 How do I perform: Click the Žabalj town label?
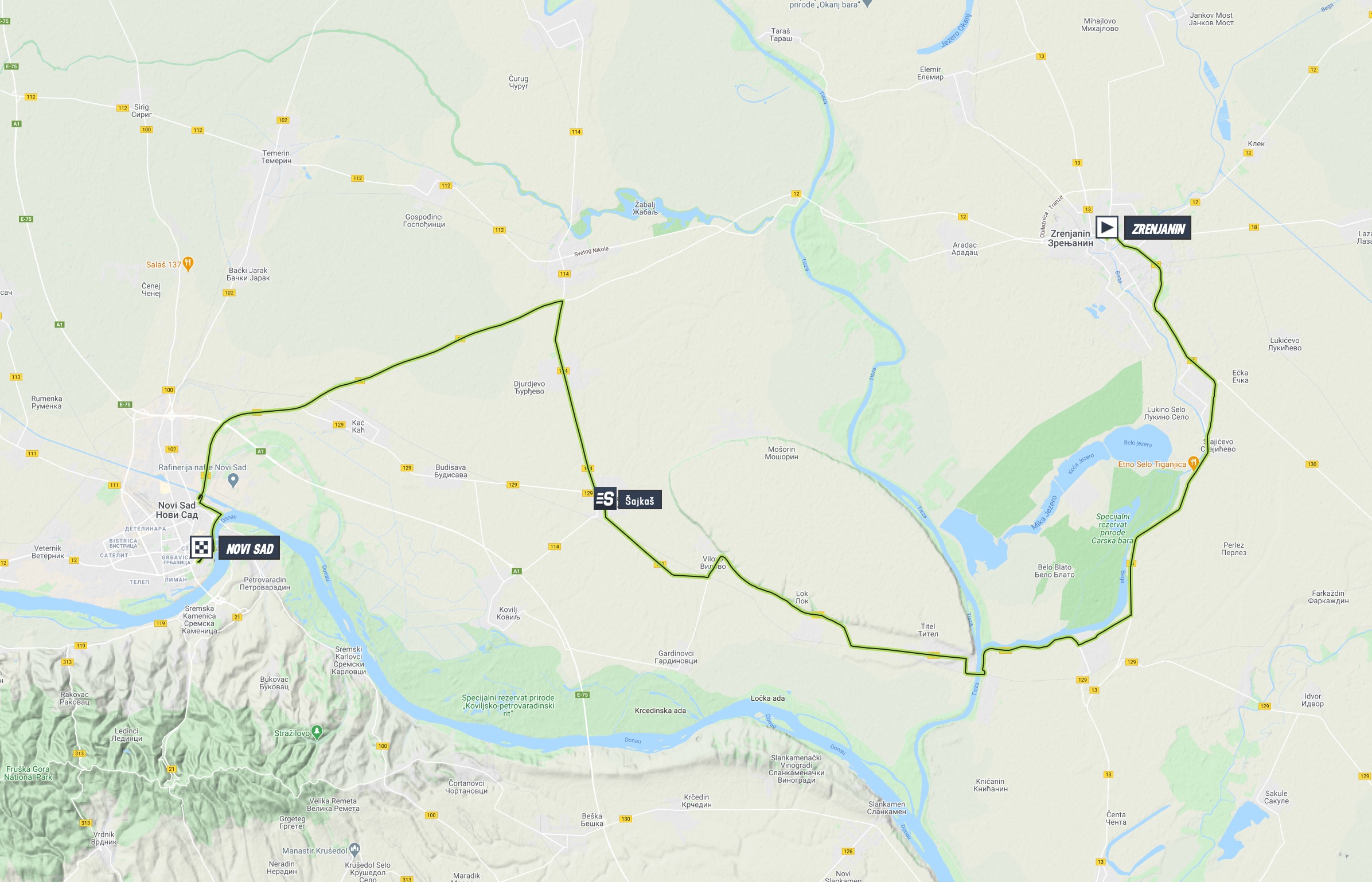click(x=645, y=208)
